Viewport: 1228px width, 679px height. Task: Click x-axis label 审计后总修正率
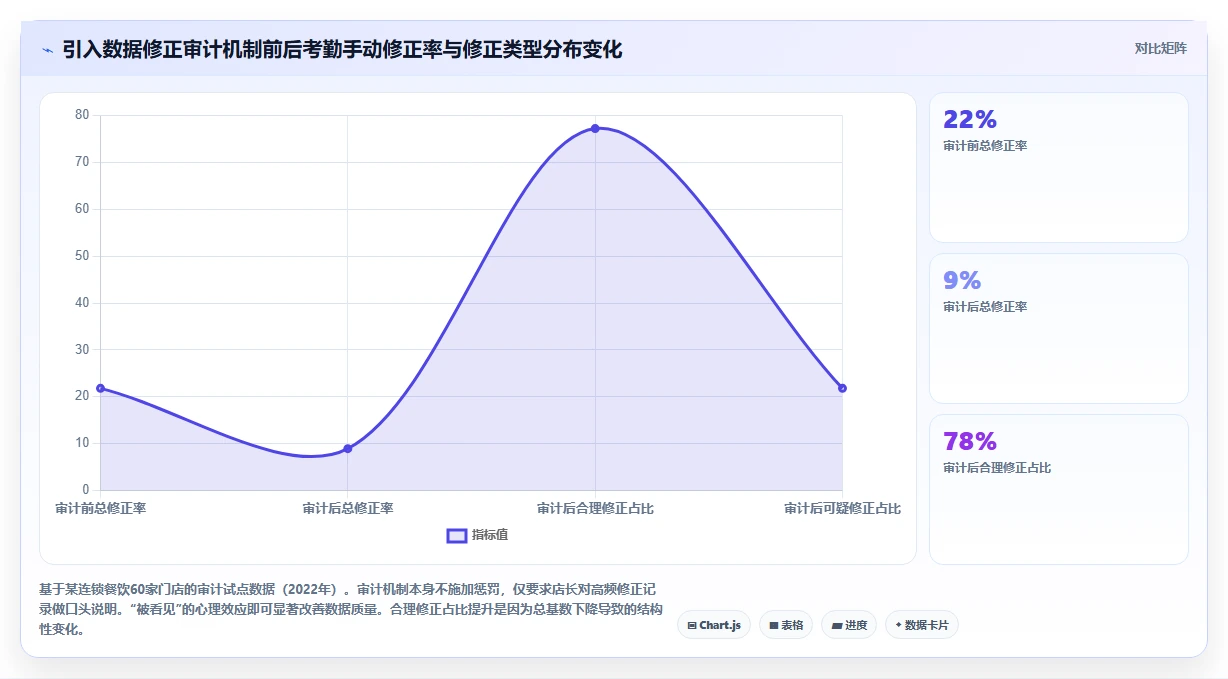[348, 508]
